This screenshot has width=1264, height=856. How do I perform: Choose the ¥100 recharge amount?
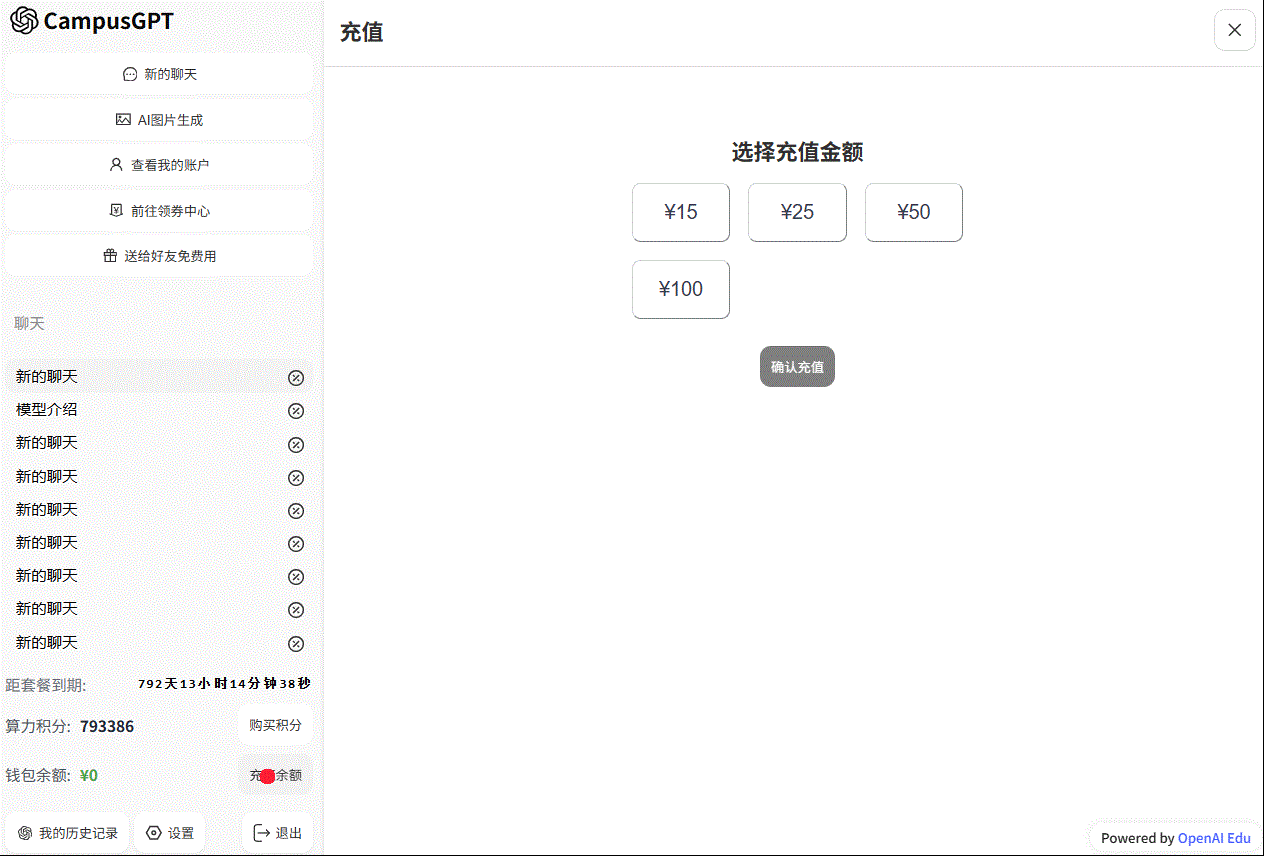pos(681,289)
